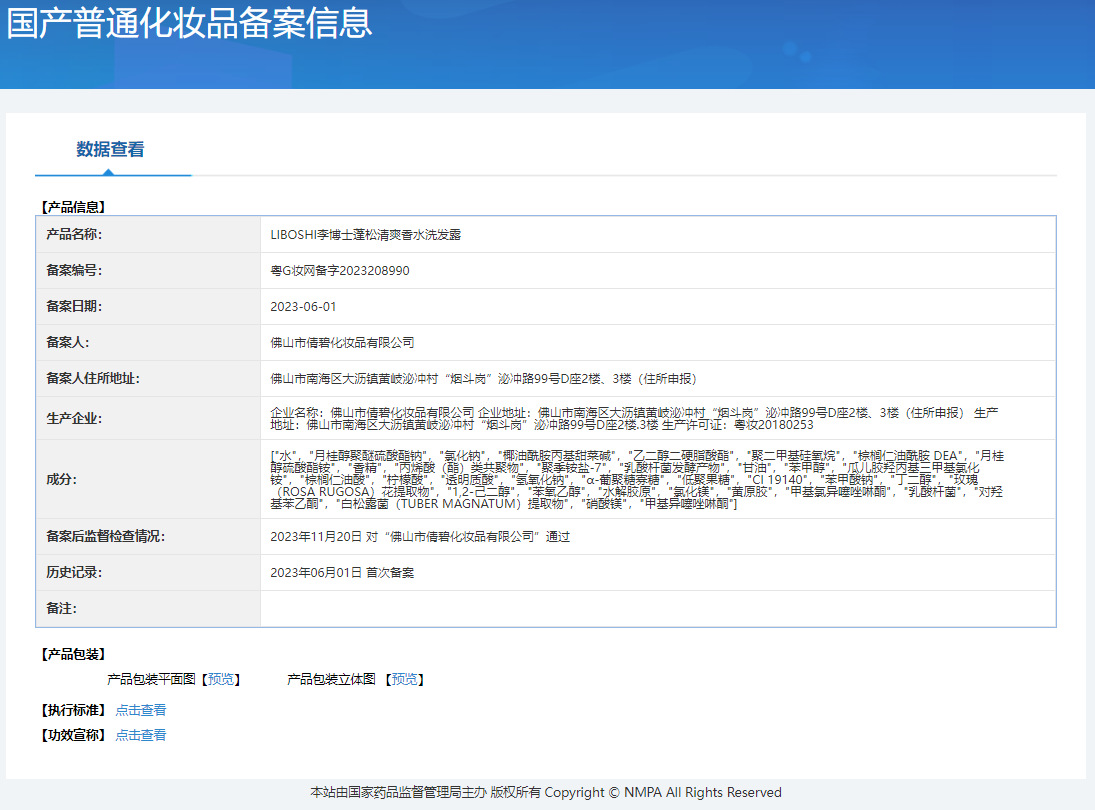1095x810 pixels.
Task: Click the 备注 label
Action: [61, 608]
